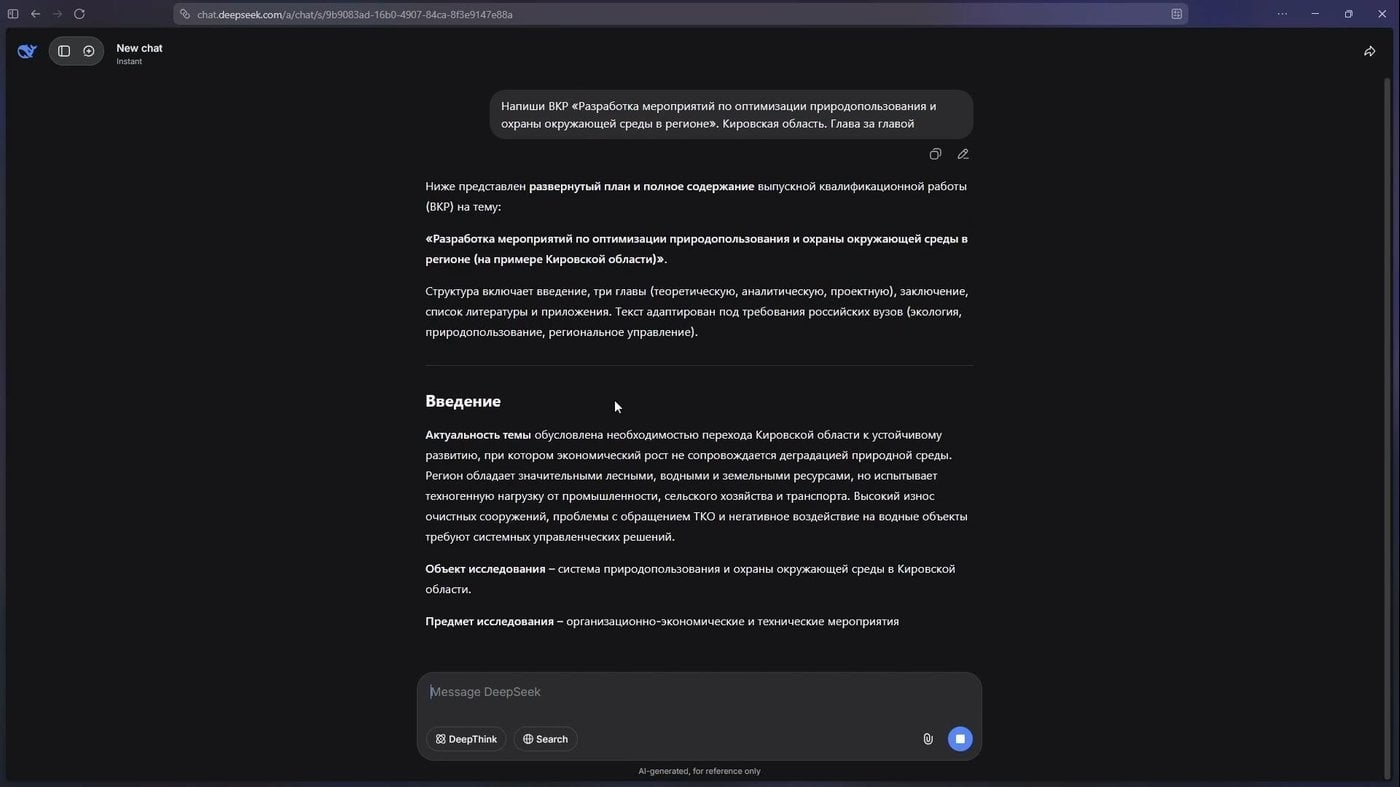Screen dimensions: 1400x787
Task: Enable web Search mode
Action: pos(545,739)
